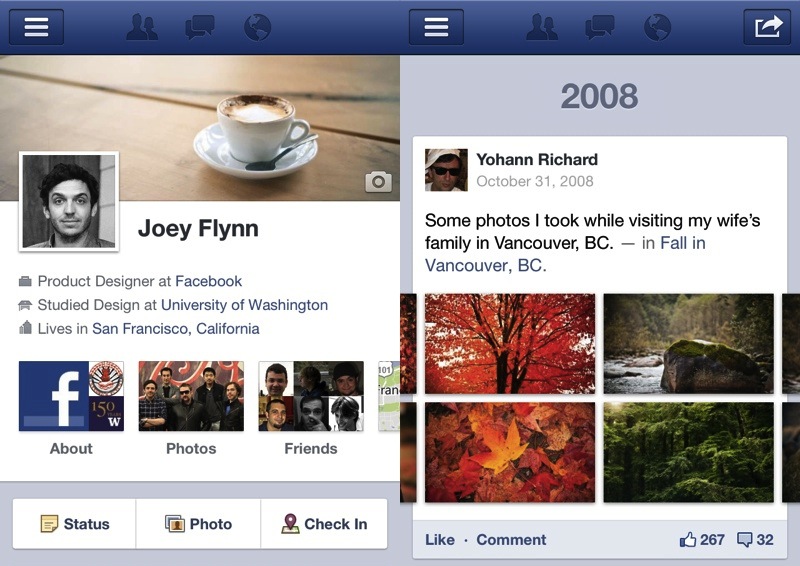800x566 pixels.
Task: Open University of Washington link
Action: [x=244, y=305]
